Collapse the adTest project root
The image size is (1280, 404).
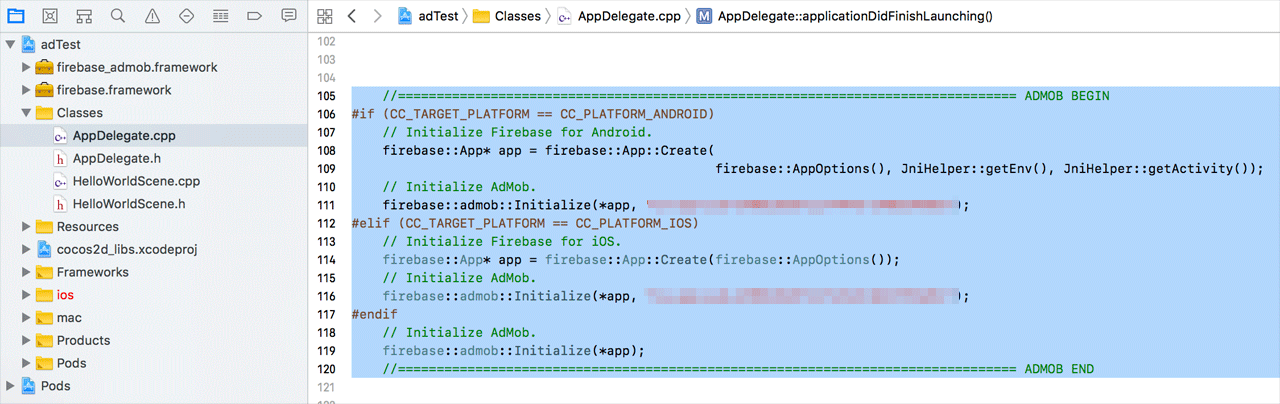tap(11, 45)
